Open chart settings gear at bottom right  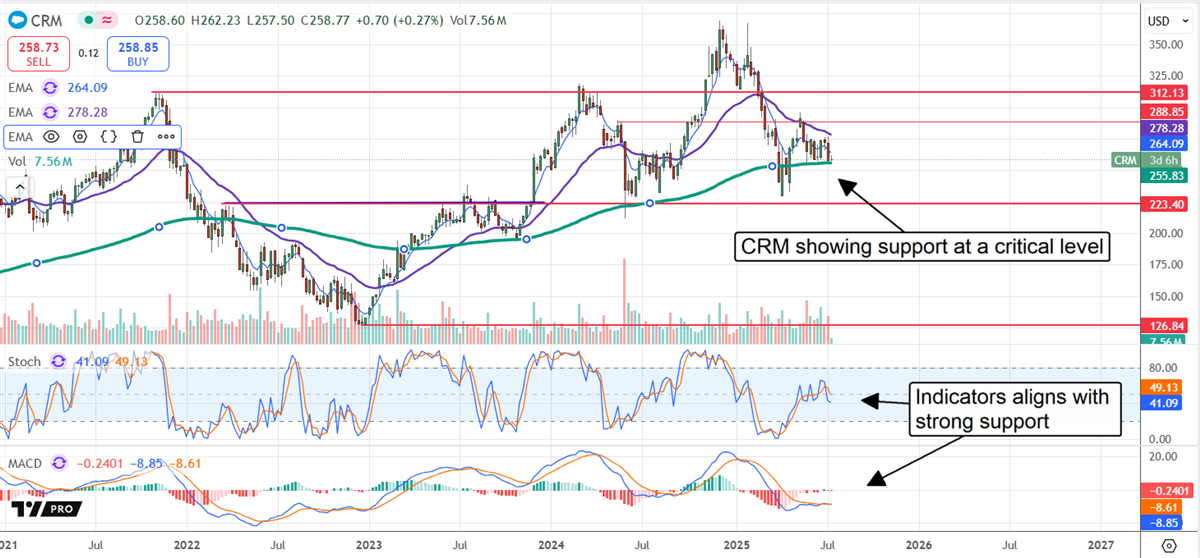pos(1169,544)
